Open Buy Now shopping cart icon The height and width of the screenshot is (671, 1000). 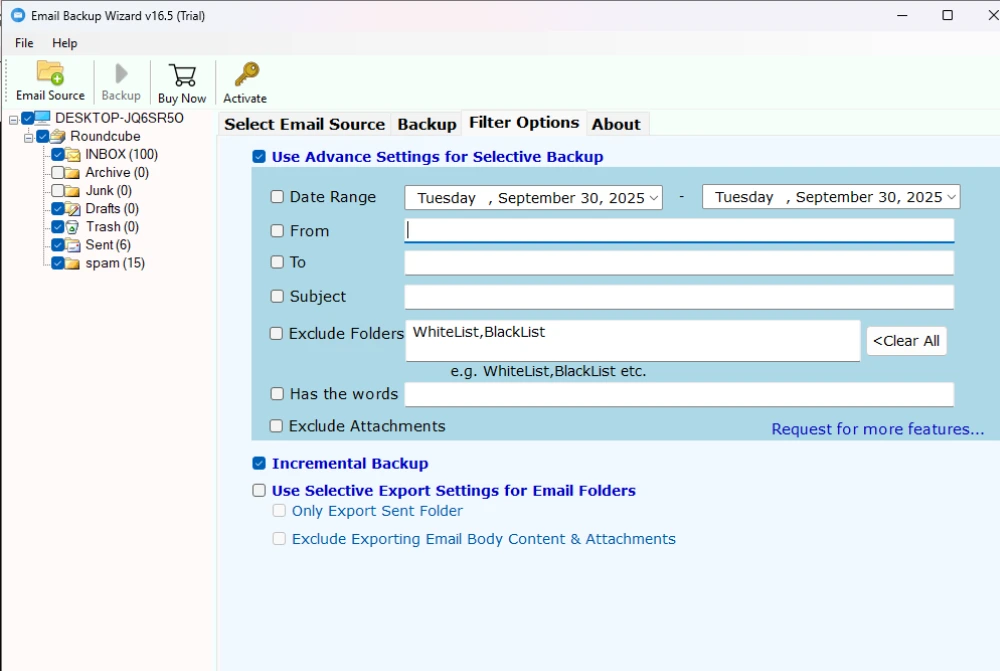182,74
